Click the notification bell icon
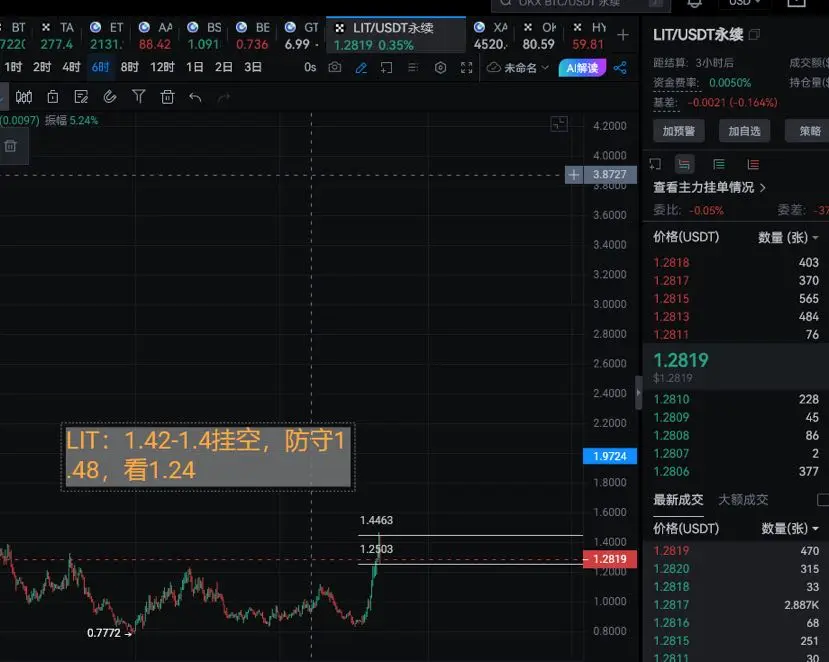Viewport: 829px width, 662px height. tap(695, 3)
